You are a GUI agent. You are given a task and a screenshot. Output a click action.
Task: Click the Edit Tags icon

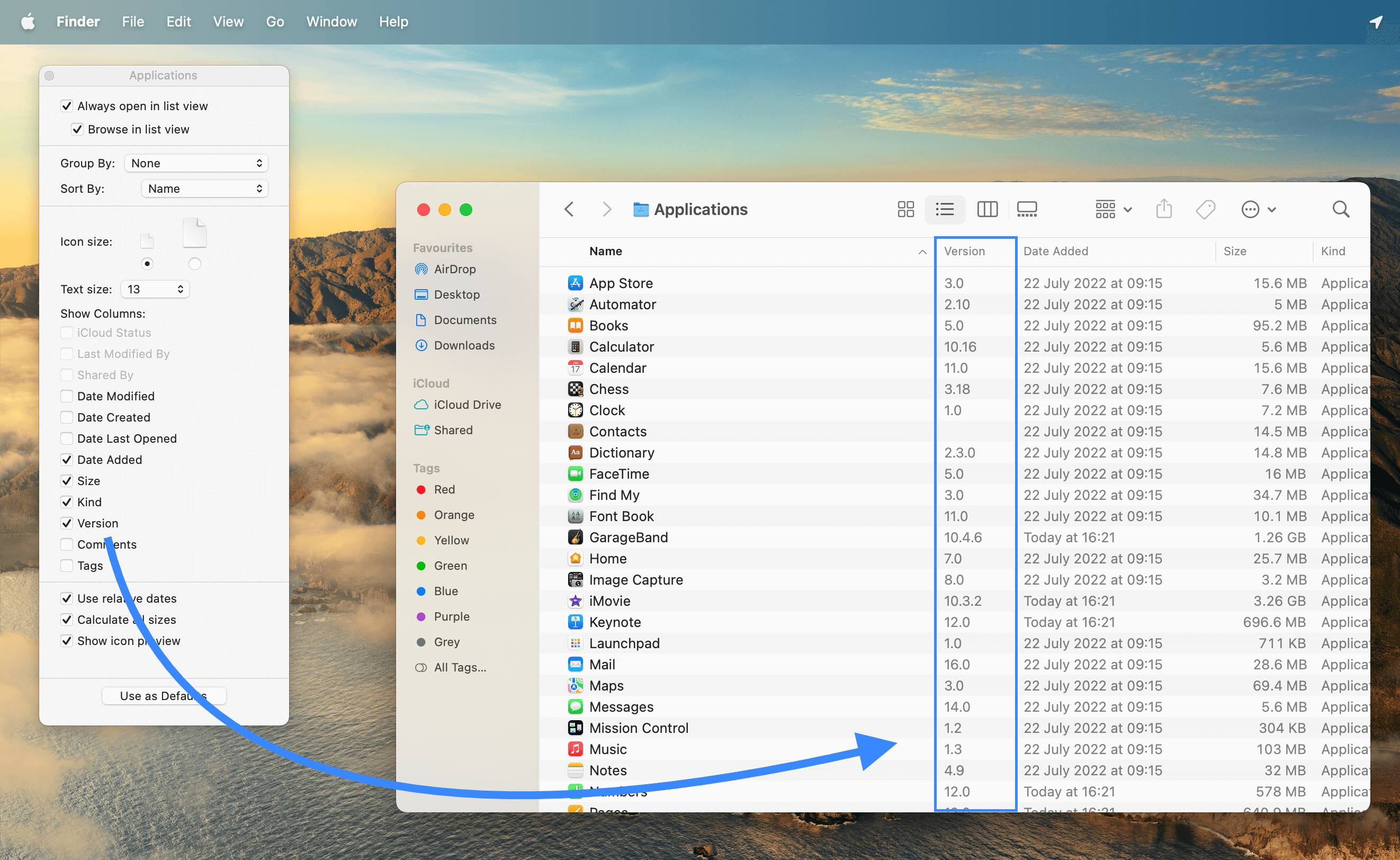1206,209
